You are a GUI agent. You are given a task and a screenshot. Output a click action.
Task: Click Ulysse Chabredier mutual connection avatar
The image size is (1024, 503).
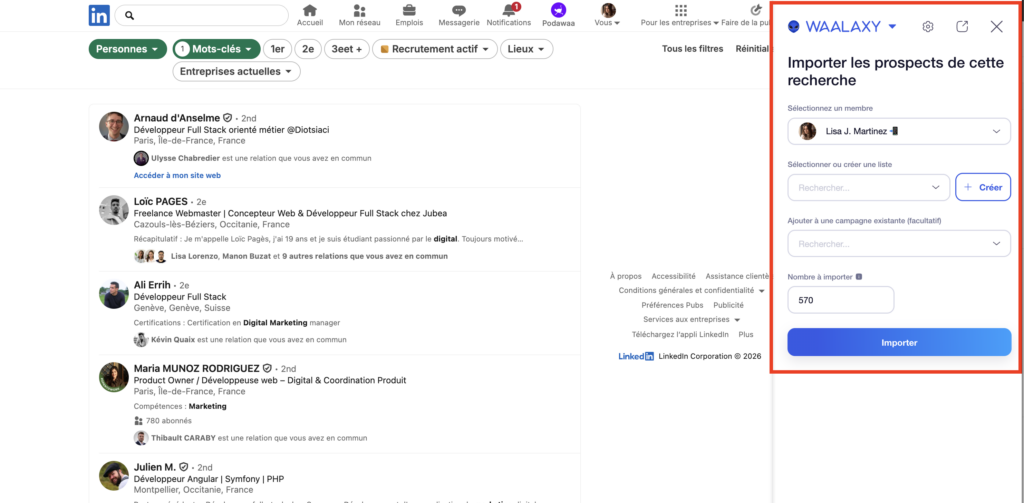pos(141,158)
